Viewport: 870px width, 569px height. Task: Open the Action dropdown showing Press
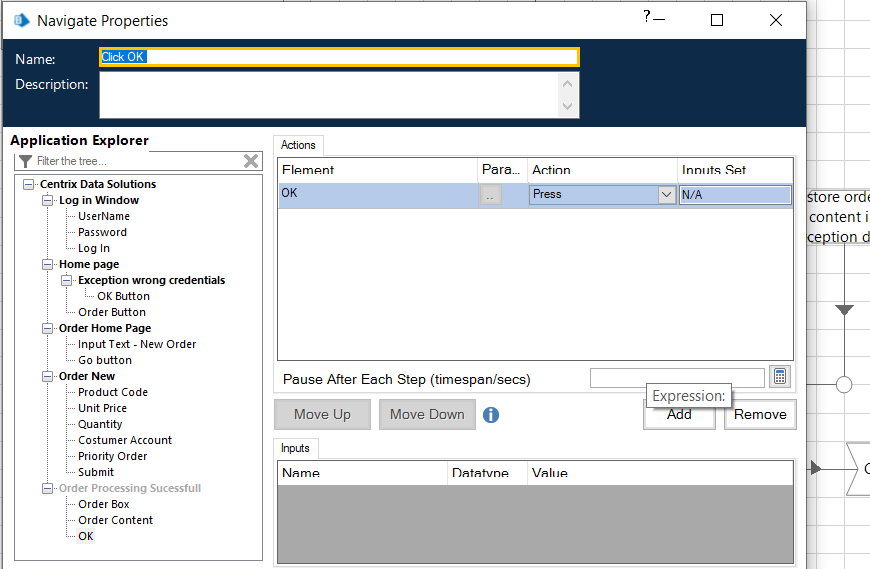tap(666, 195)
